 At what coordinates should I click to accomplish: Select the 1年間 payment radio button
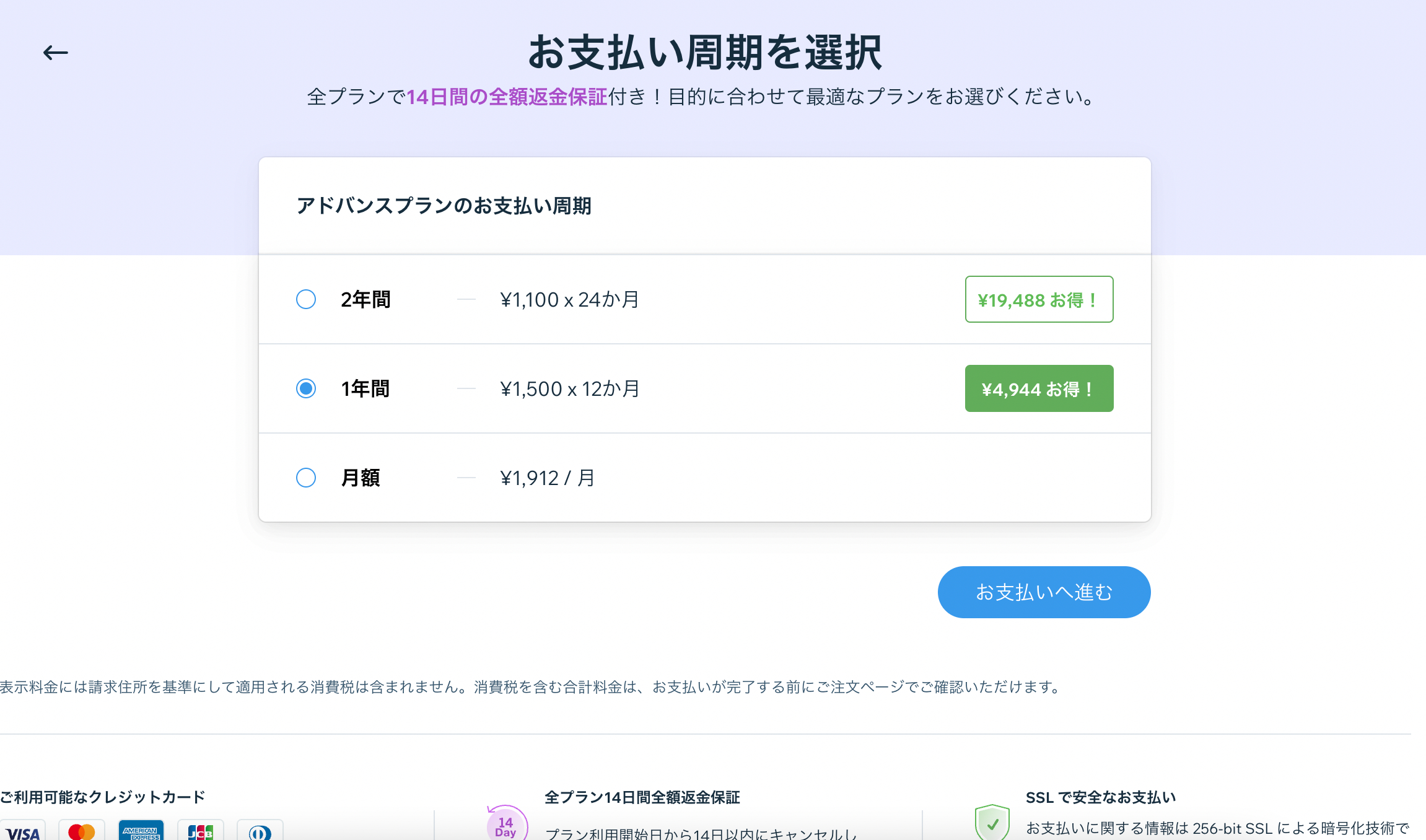(305, 388)
